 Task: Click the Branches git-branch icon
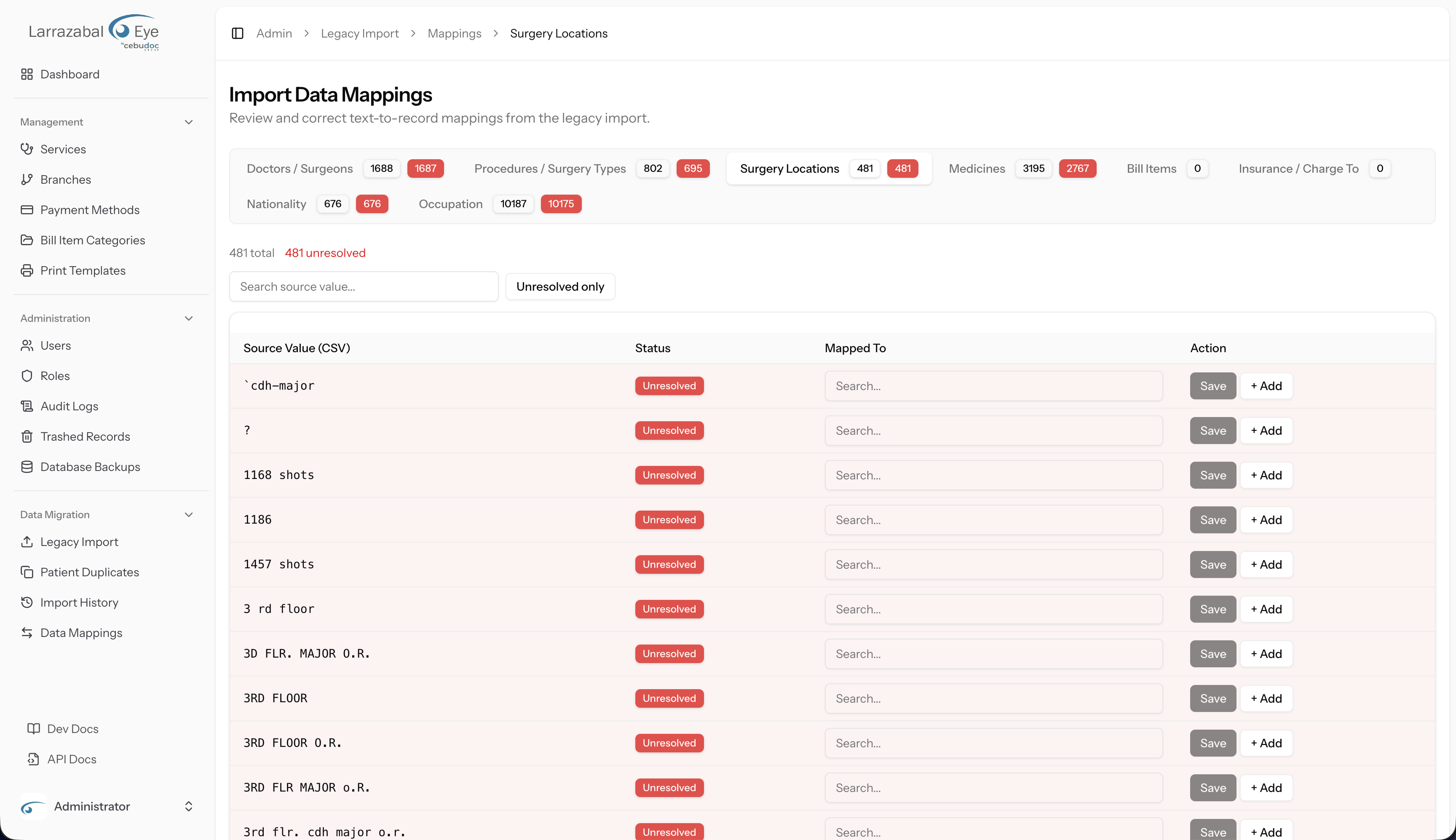(27, 179)
